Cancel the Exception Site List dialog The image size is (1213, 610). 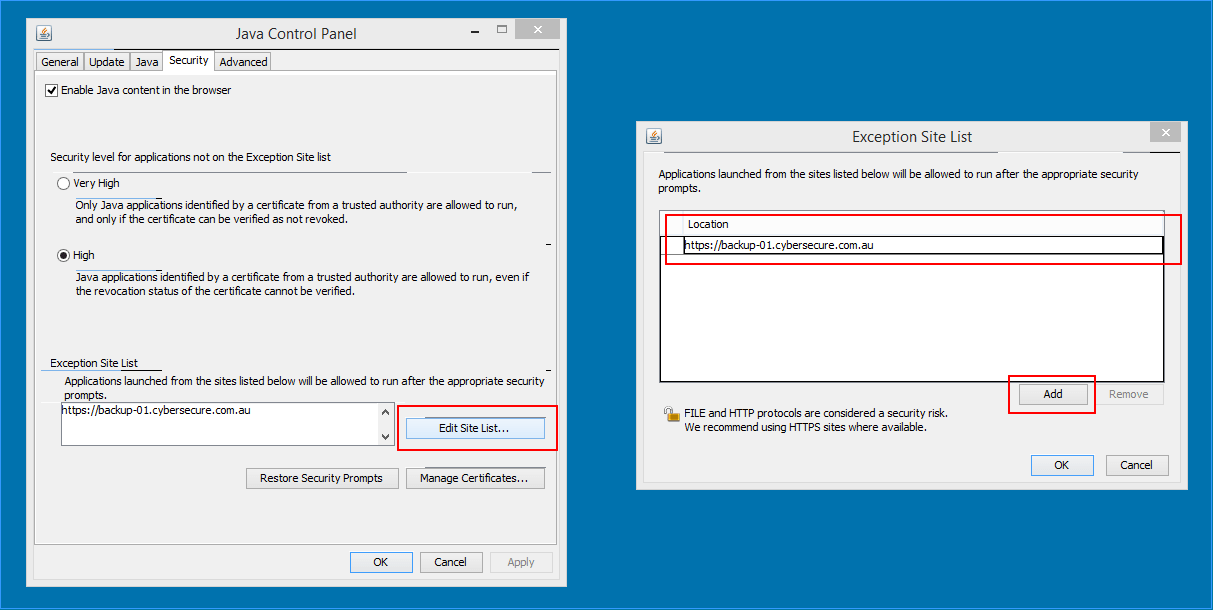coord(1136,465)
